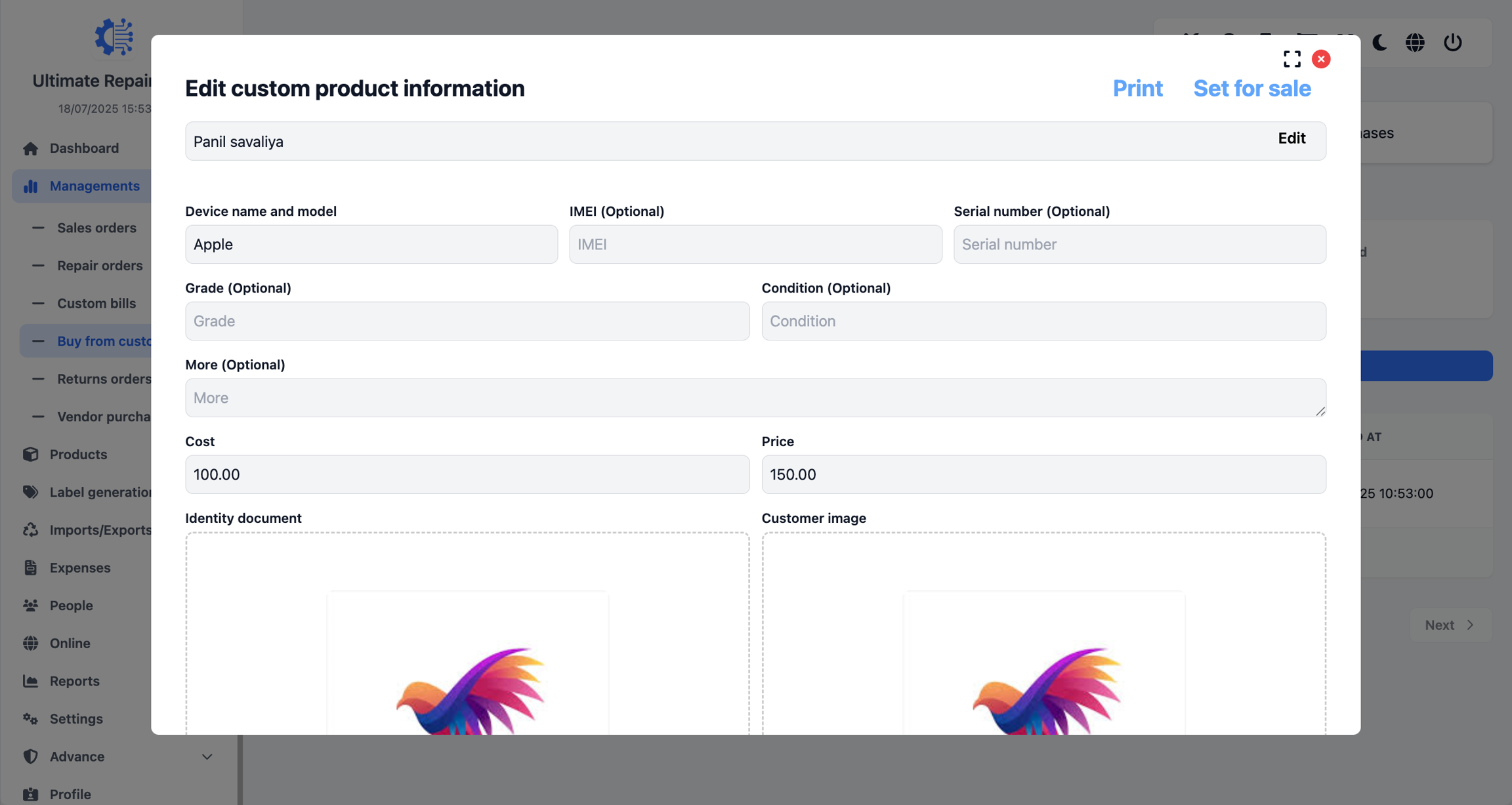Open the language globe icon
The image size is (1512, 805).
[x=1415, y=43]
